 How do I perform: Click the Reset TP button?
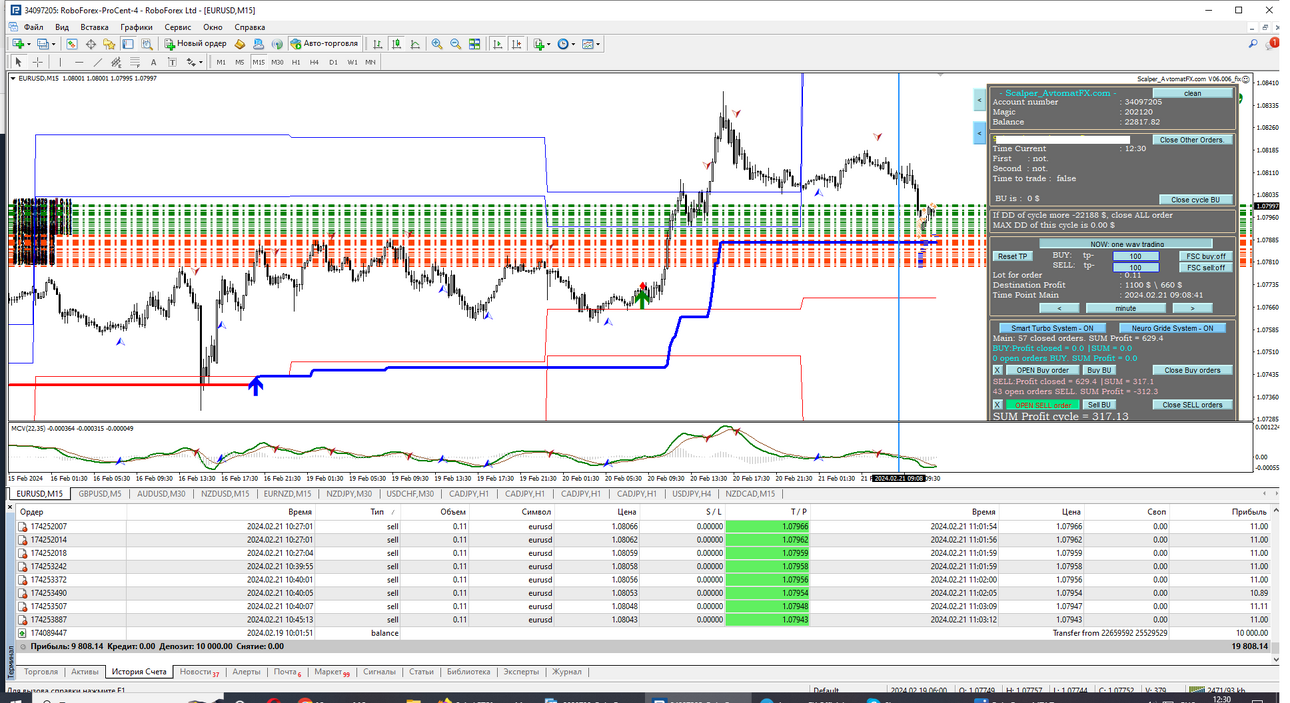pyautogui.click(x=1013, y=257)
